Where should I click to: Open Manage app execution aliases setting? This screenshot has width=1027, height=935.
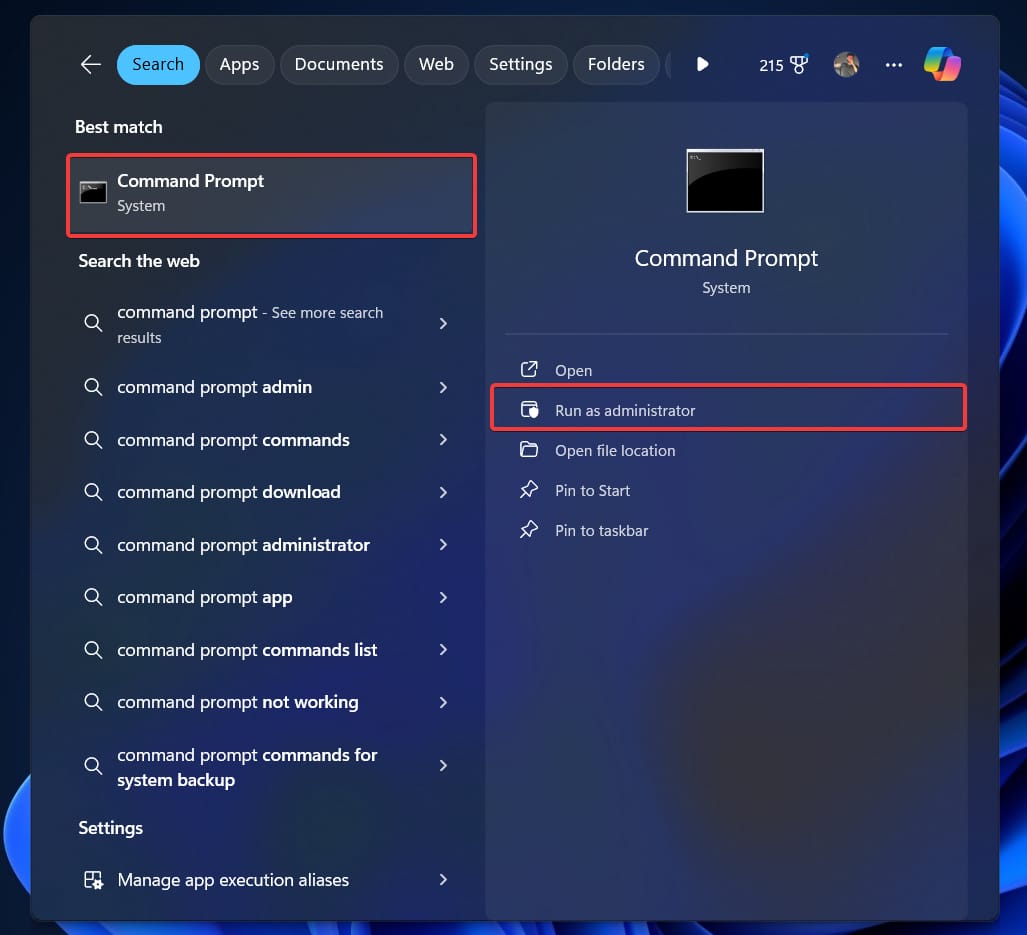pyautogui.click(x=267, y=879)
